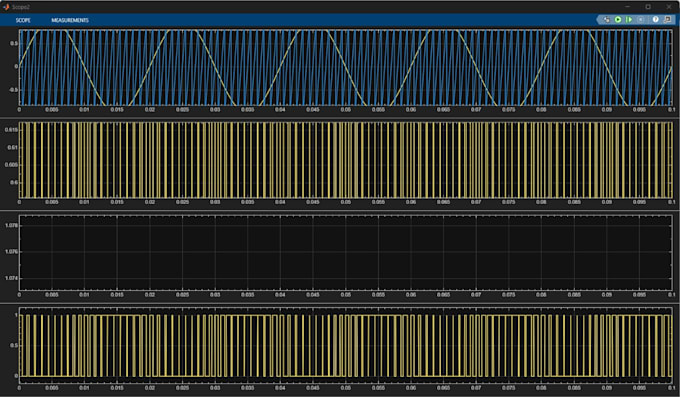Click the Scope2 window title text
This screenshot has width=680, height=397.
tap(21, 7)
